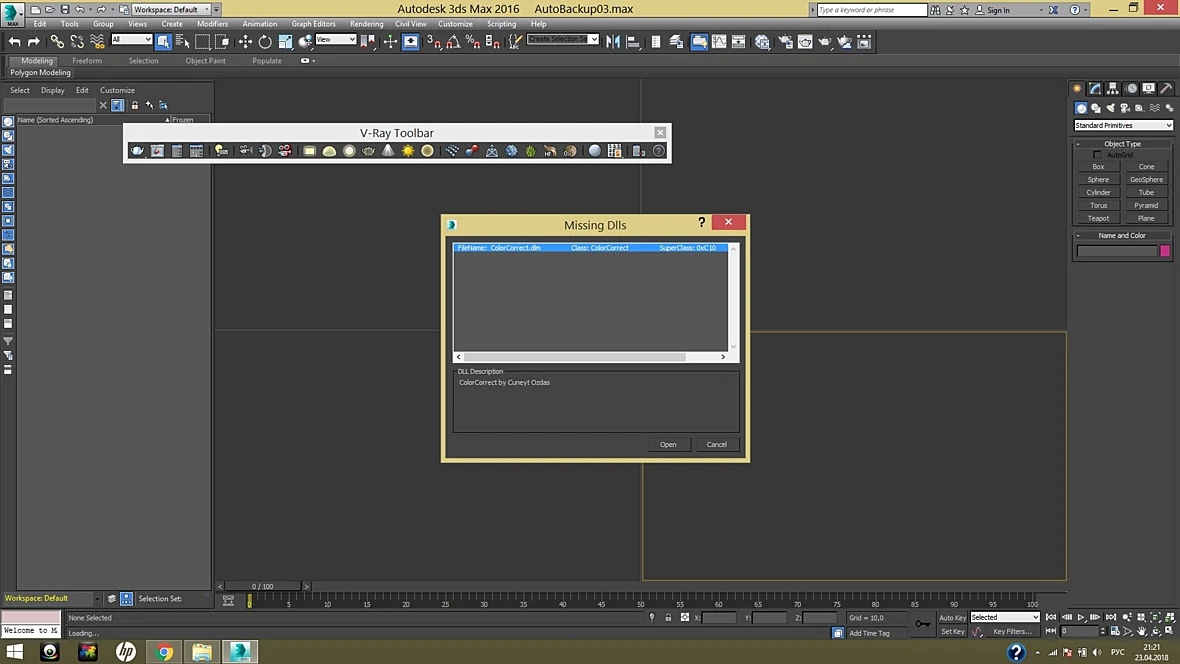Open reference coordinate system View dropdown

336,39
